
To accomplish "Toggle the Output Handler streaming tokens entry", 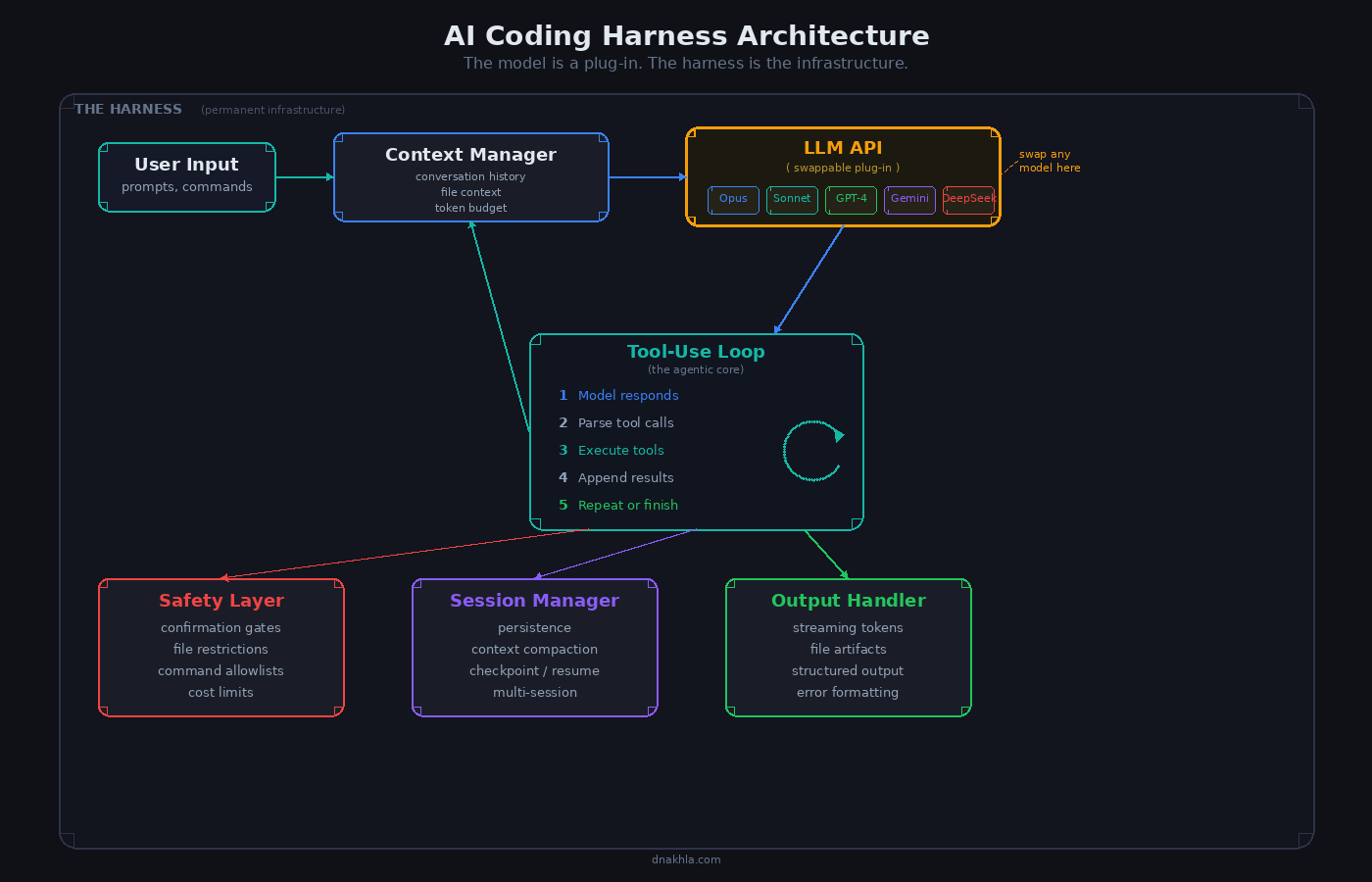I will (x=848, y=627).
